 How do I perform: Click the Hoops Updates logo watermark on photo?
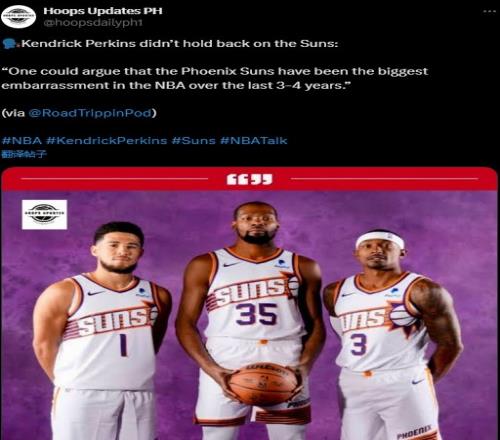click(x=44, y=214)
